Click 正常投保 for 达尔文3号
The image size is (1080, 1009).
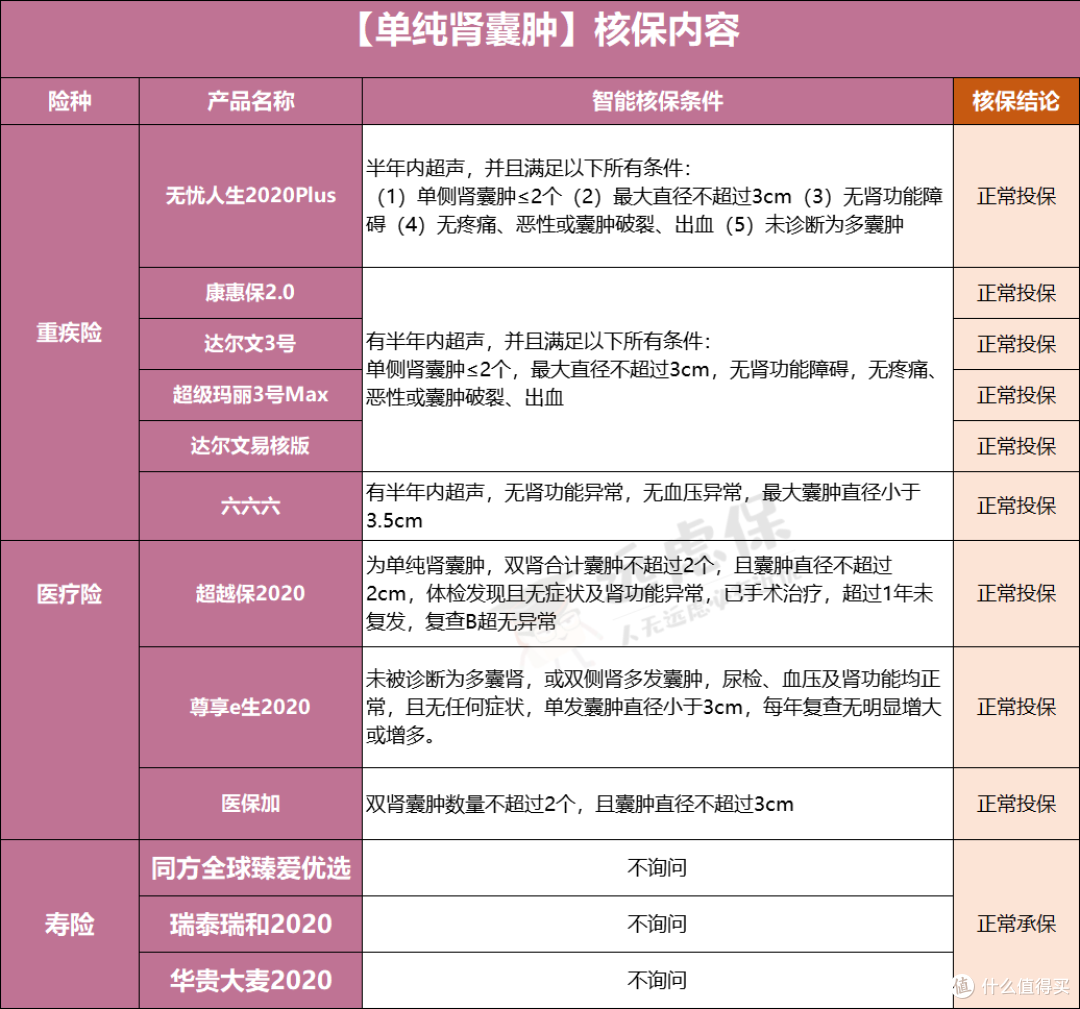pyautogui.click(x=1016, y=344)
